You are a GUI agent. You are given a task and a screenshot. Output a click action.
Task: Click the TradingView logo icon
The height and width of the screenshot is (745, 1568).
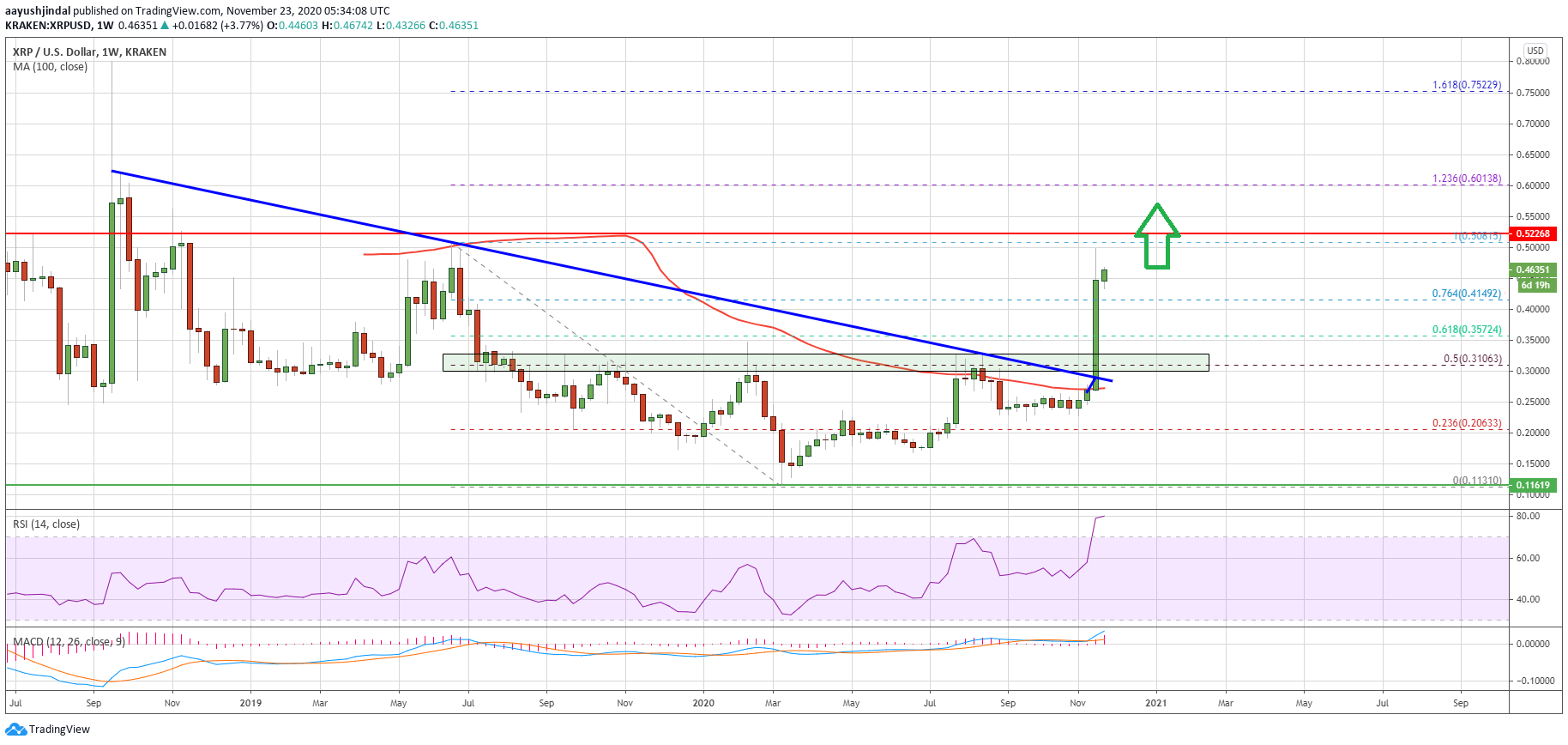point(15,730)
